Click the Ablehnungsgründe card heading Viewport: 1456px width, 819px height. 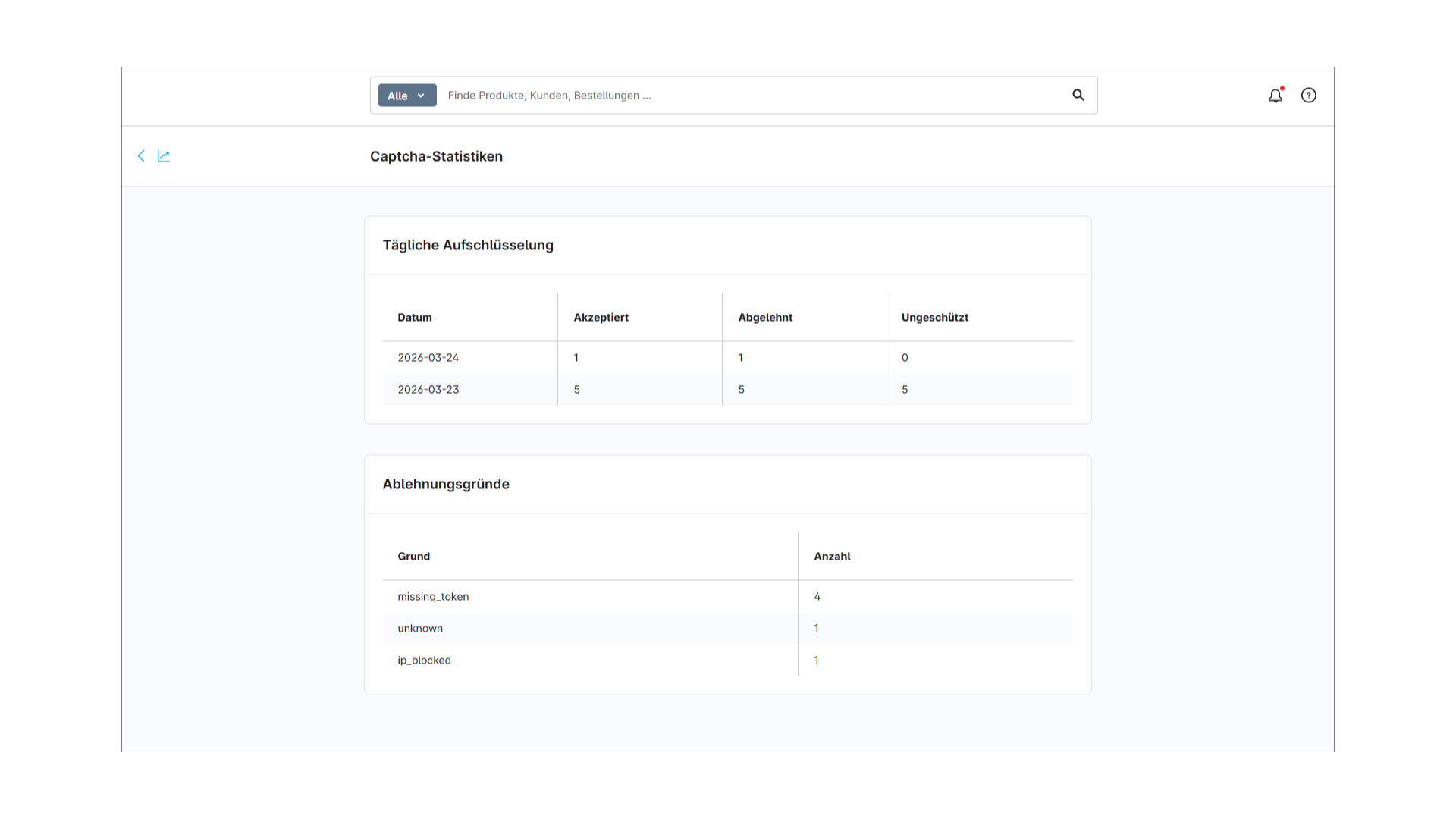[446, 484]
